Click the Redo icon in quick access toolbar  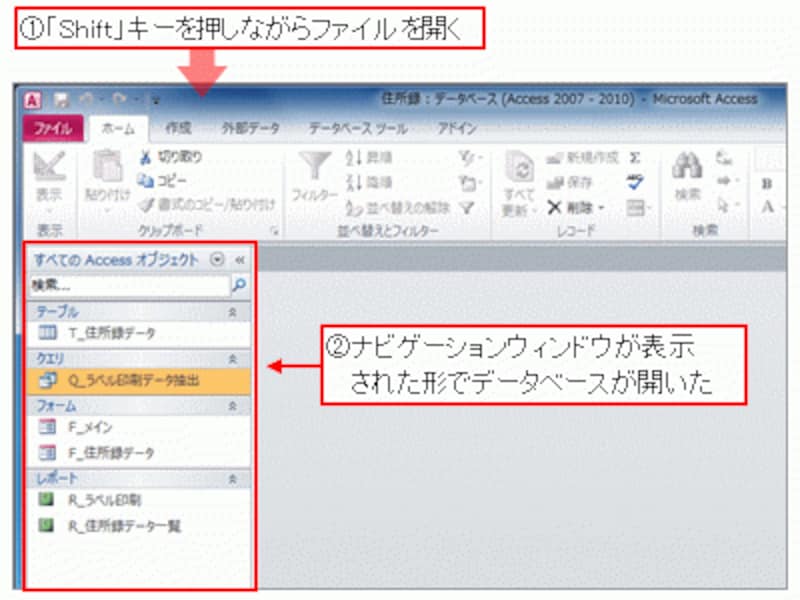[x=119, y=99]
